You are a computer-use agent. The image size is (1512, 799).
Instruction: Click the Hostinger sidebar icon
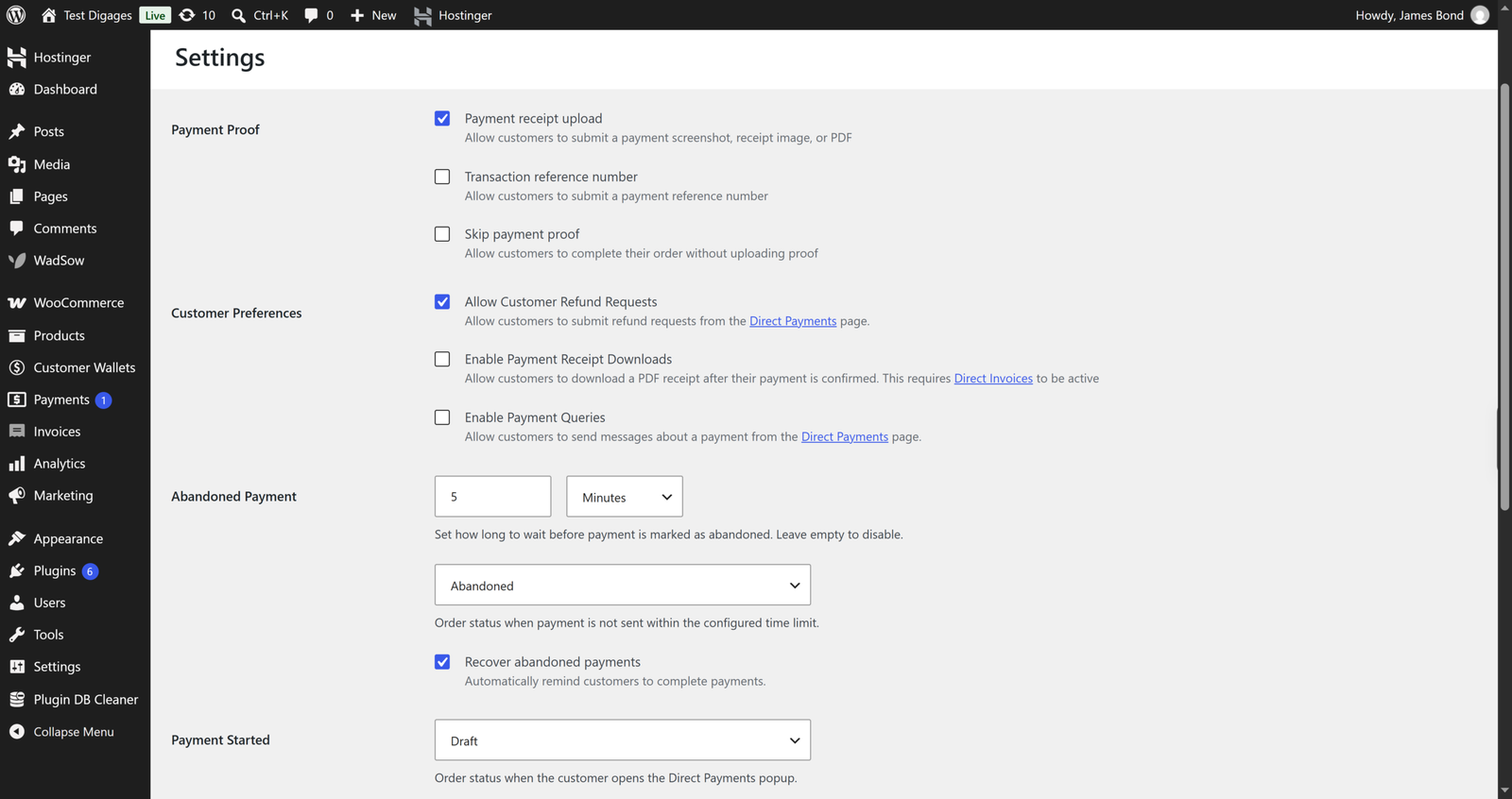tap(17, 57)
